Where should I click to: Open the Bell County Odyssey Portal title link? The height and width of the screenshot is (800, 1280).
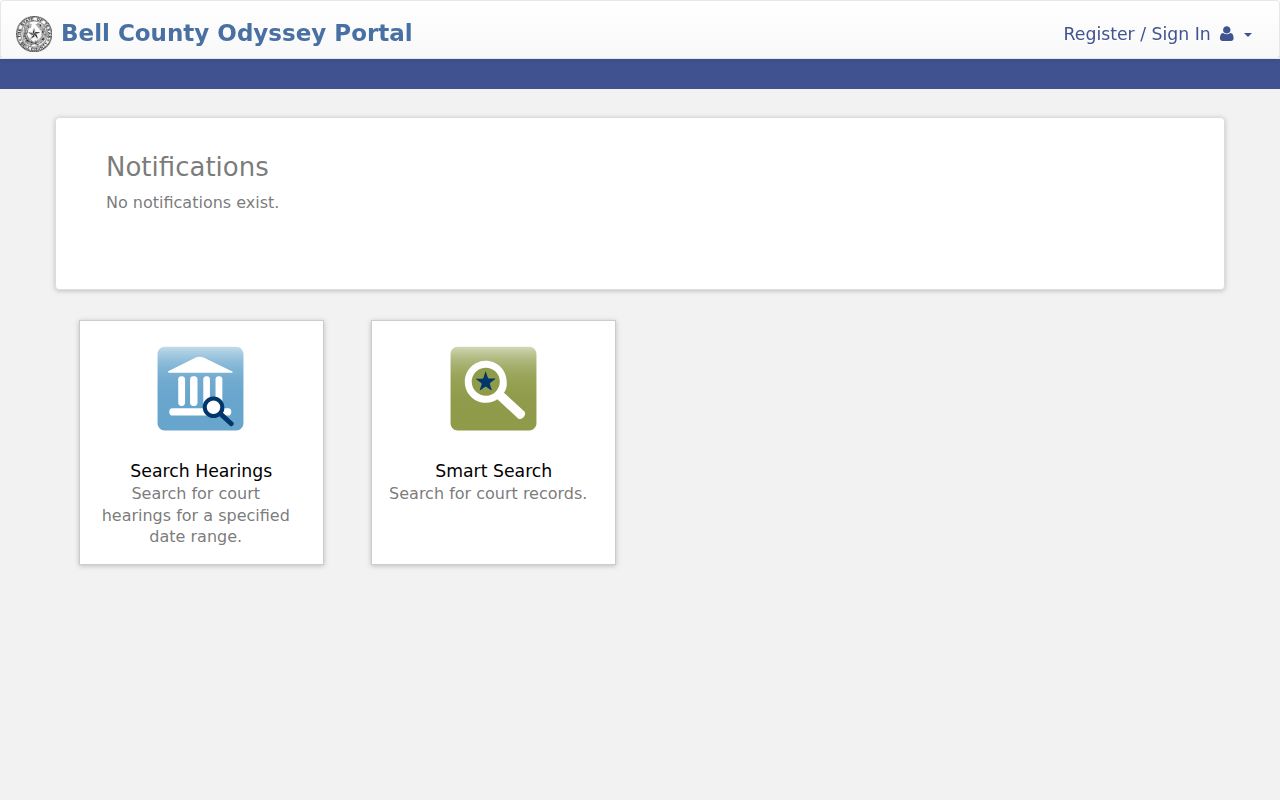(x=236, y=33)
